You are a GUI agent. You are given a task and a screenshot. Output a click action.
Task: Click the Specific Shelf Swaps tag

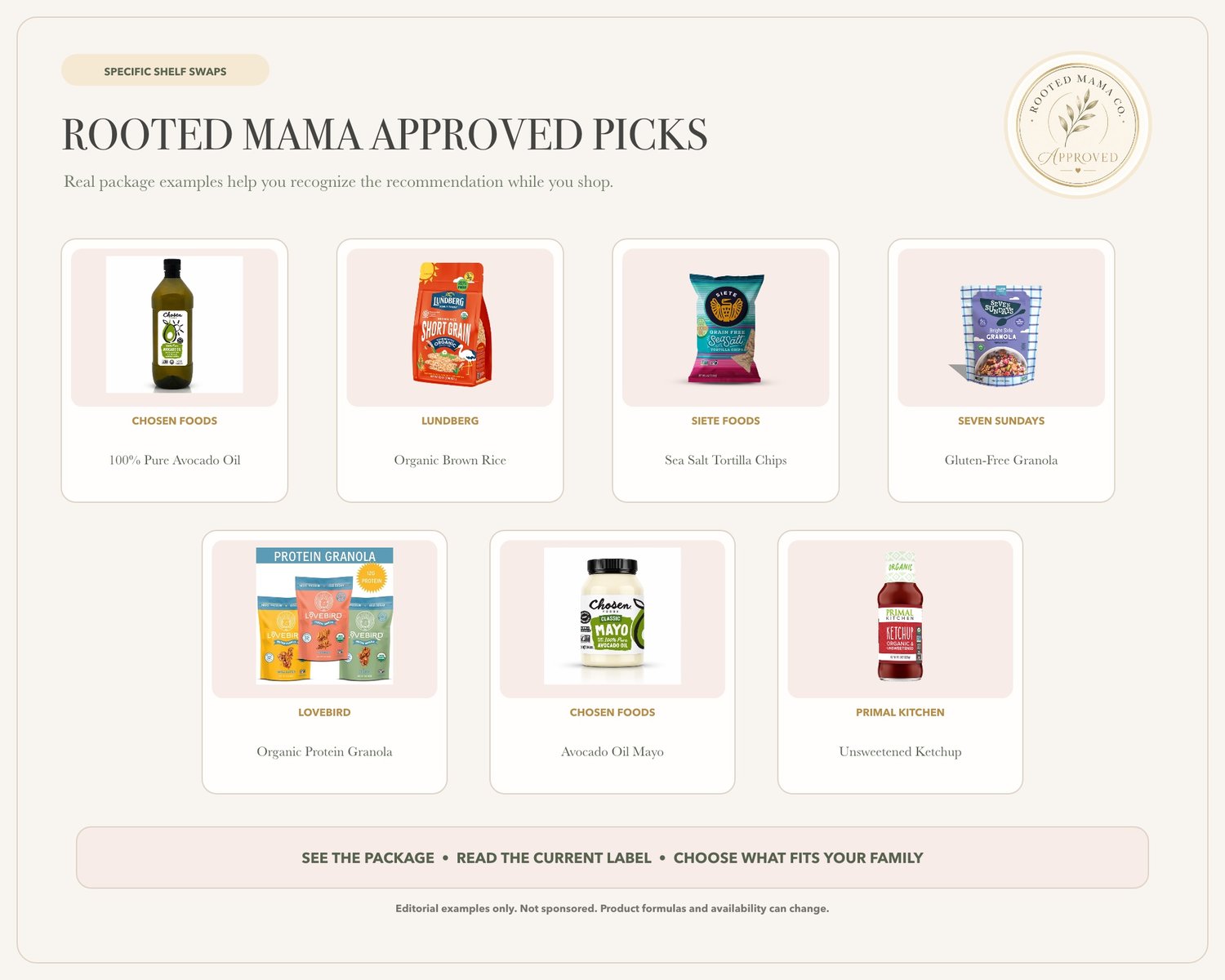point(165,71)
